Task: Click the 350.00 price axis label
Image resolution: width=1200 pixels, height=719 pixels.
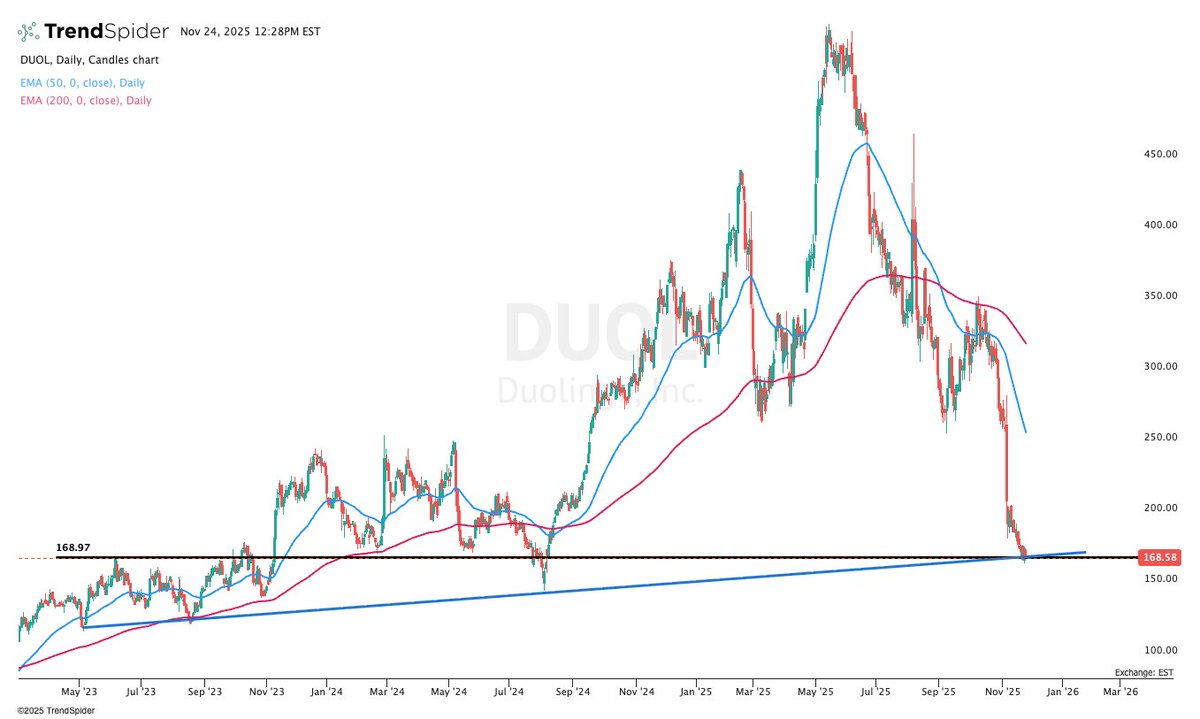Action: pyautogui.click(x=1160, y=296)
